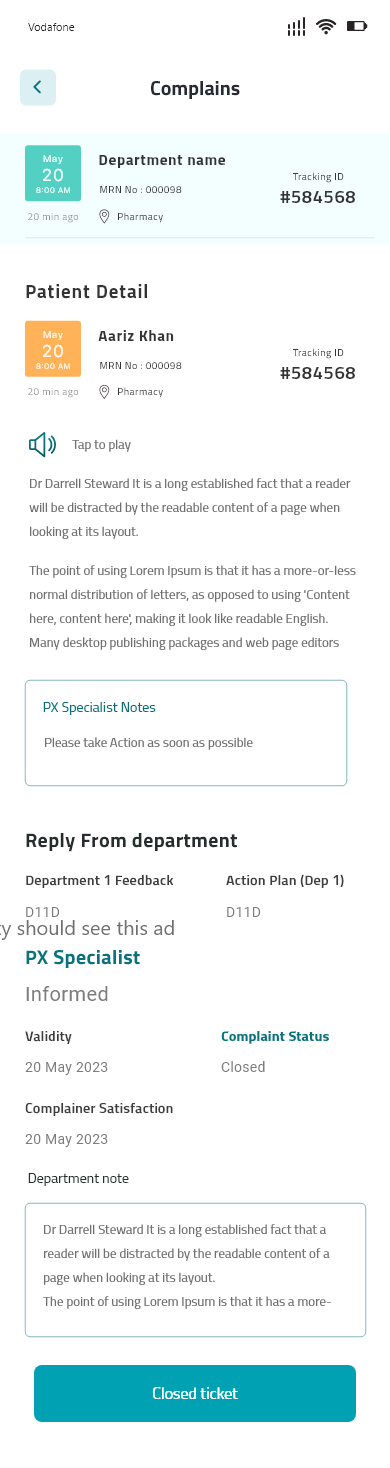Play the audio via the speaker icon
Image resolution: width=390 pixels, height=1468 pixels.
42,445
